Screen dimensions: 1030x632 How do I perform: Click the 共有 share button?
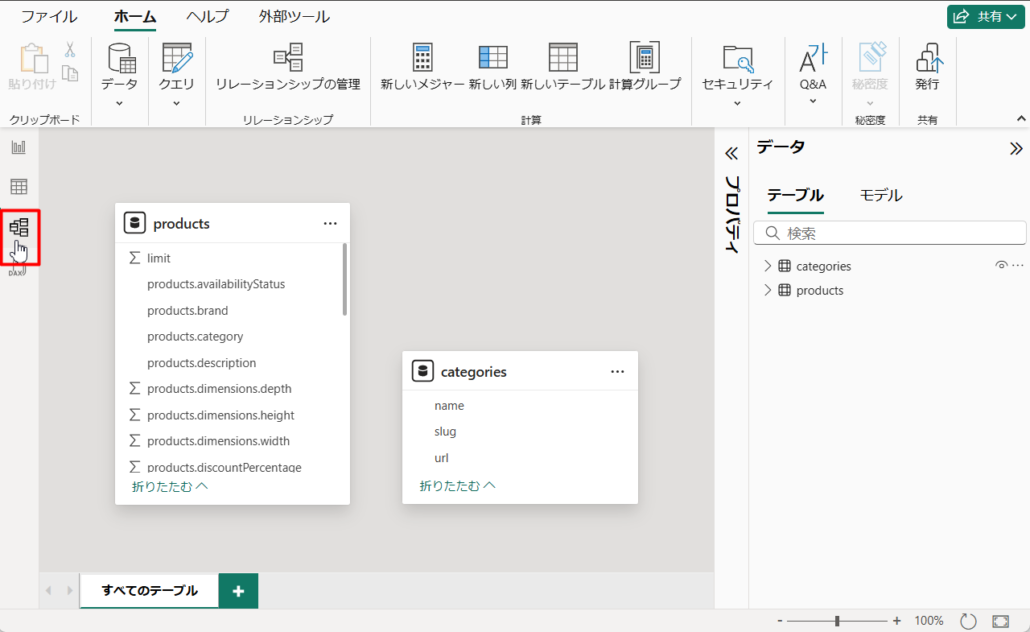pos(985,16)
